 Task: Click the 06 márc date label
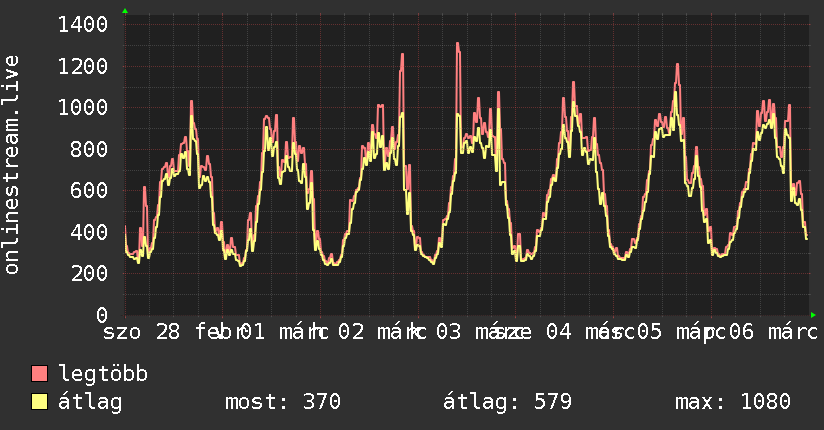pos(774,332)
